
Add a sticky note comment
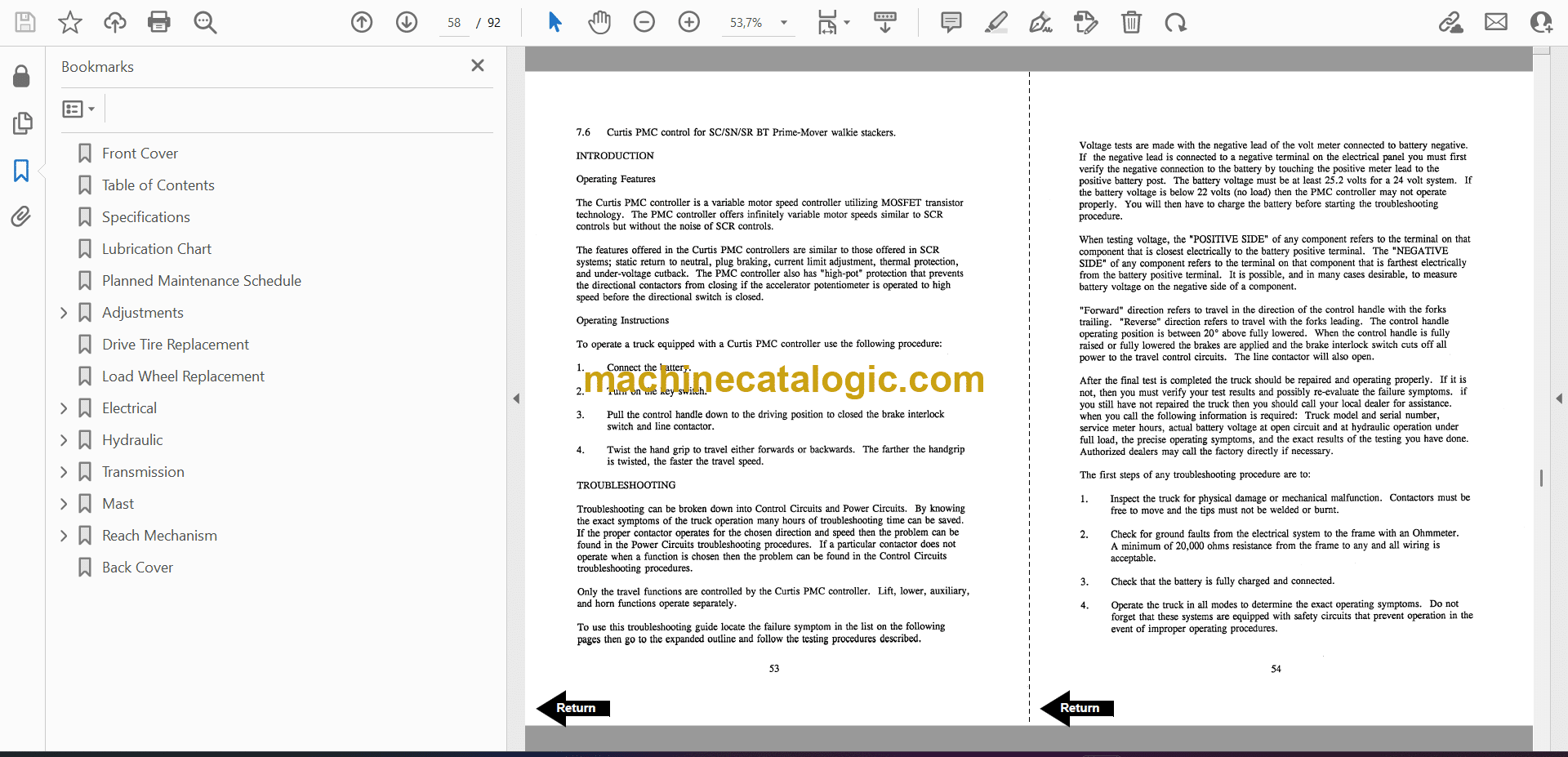[x=951, y=22]
